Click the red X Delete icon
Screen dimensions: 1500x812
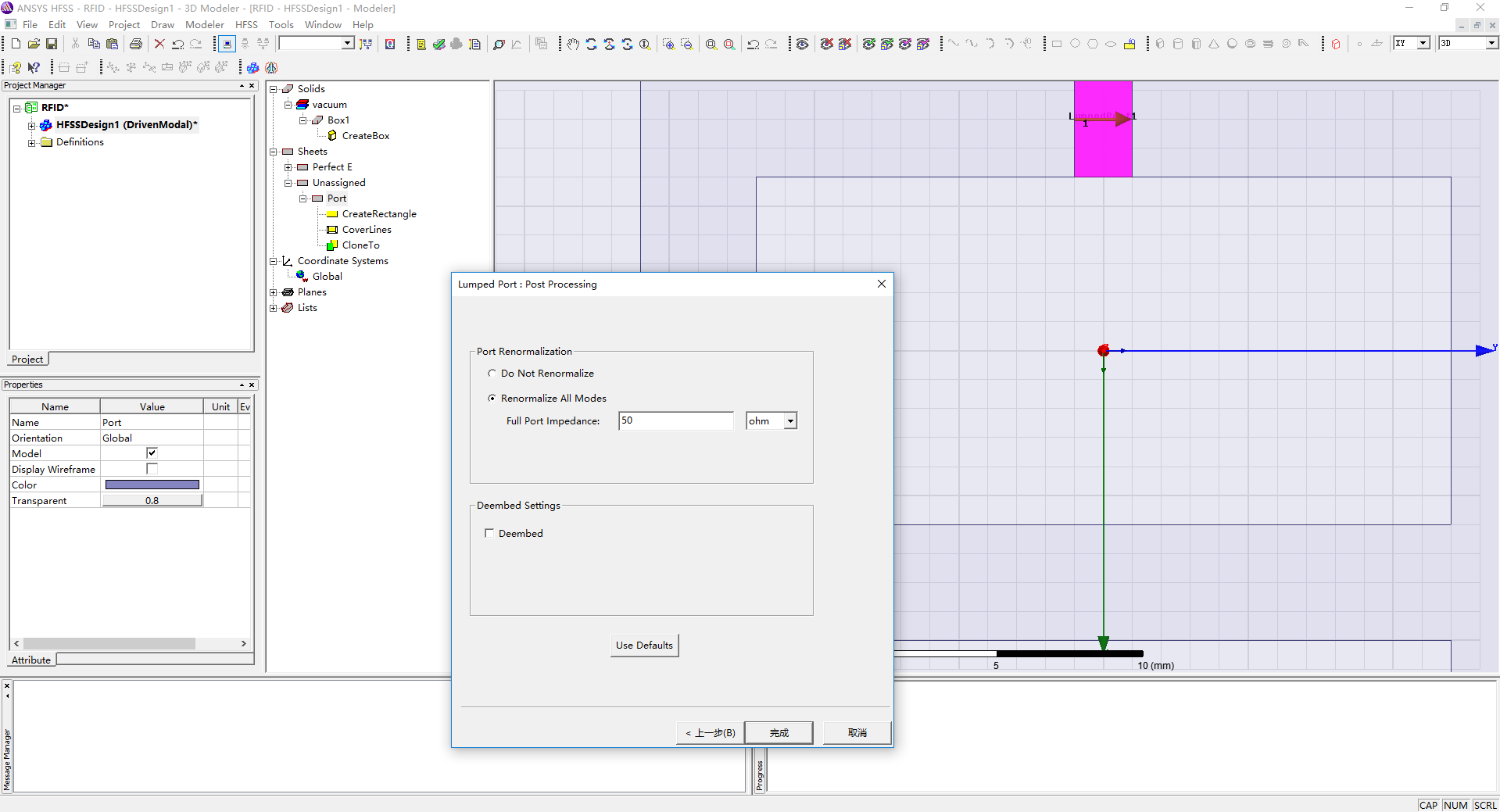(x=159, y=44)
